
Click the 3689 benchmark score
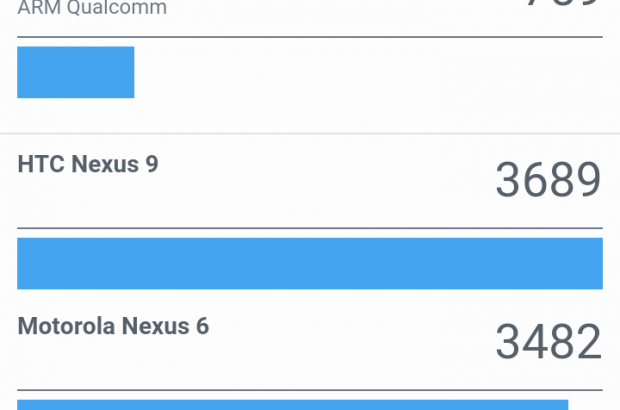coord(548,181)
